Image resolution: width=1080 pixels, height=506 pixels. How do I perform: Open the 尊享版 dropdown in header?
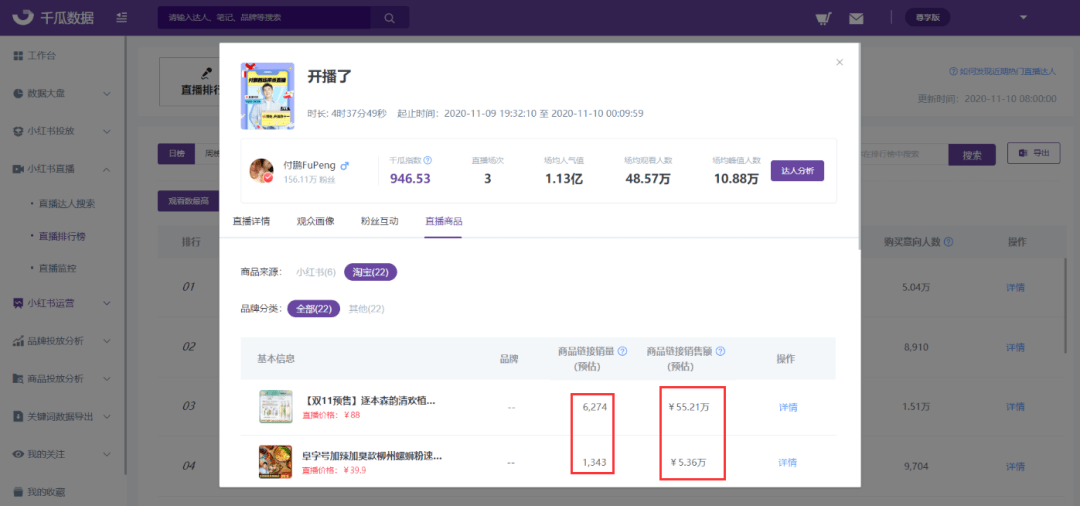(x=928, y=18)
